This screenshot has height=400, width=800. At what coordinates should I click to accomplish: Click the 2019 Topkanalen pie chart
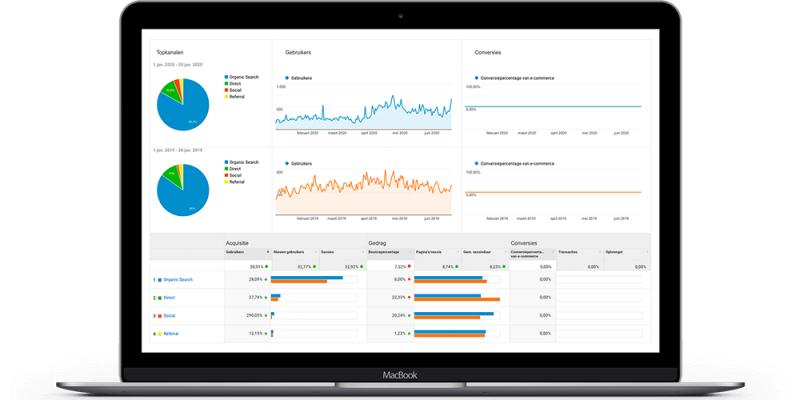pyautogui.click(x=183, y=190)
